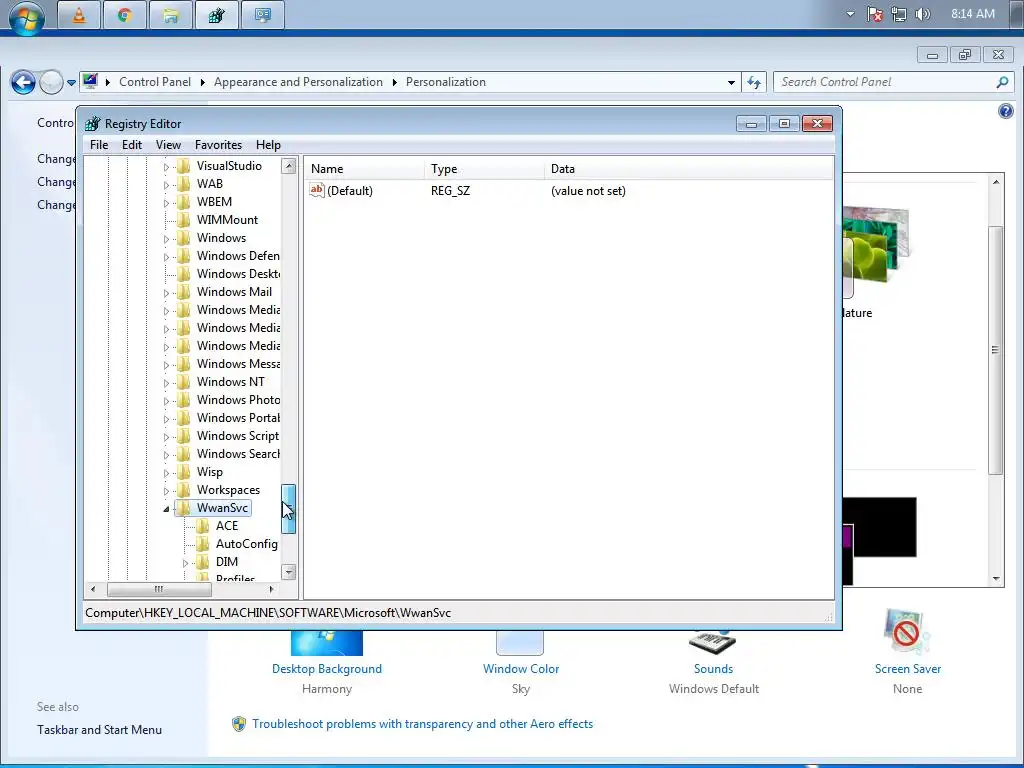This screenshot has width=1024, height=768.
Task: Select the ACE subkey folder
Action: (x=227, y=526)
